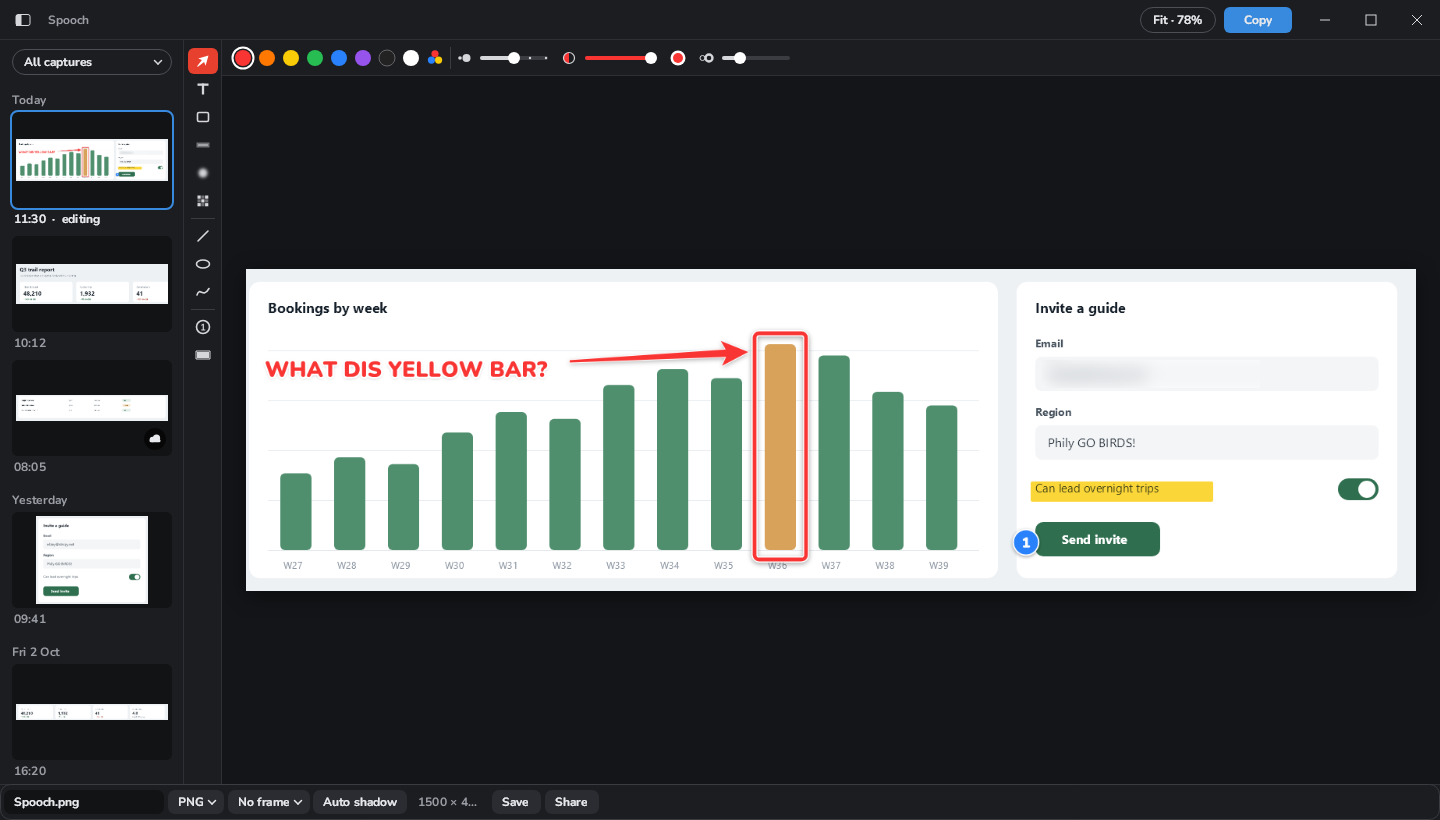Click the Share button

point(571,802)
